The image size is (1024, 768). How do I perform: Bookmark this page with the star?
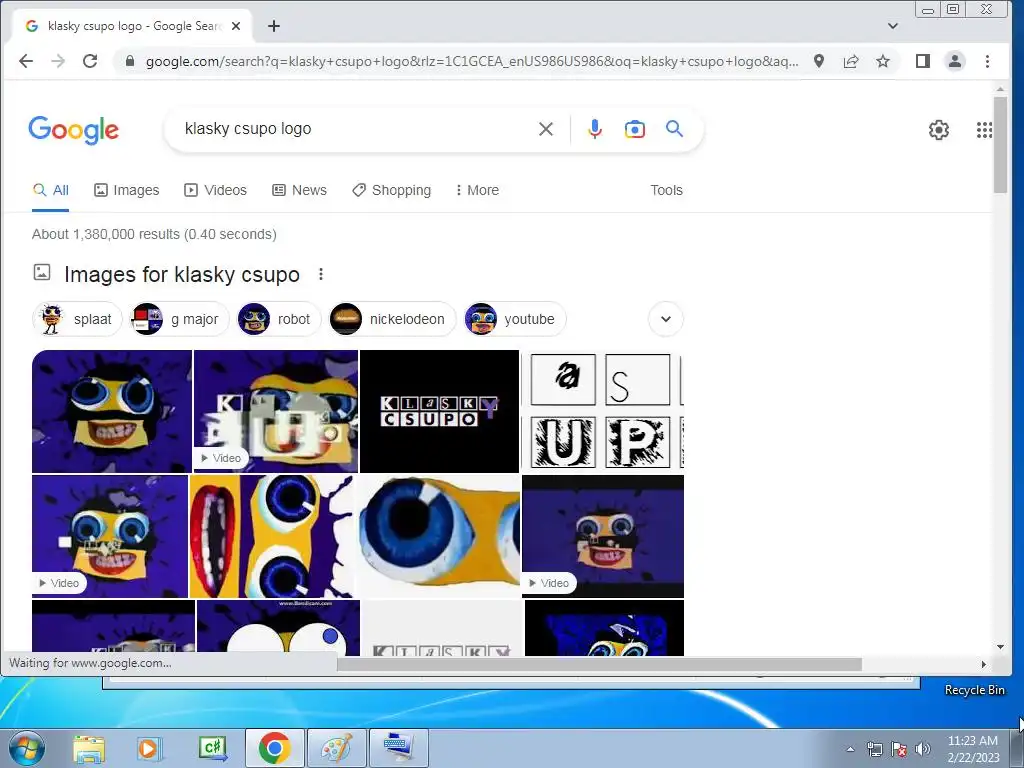click(883, 61)
